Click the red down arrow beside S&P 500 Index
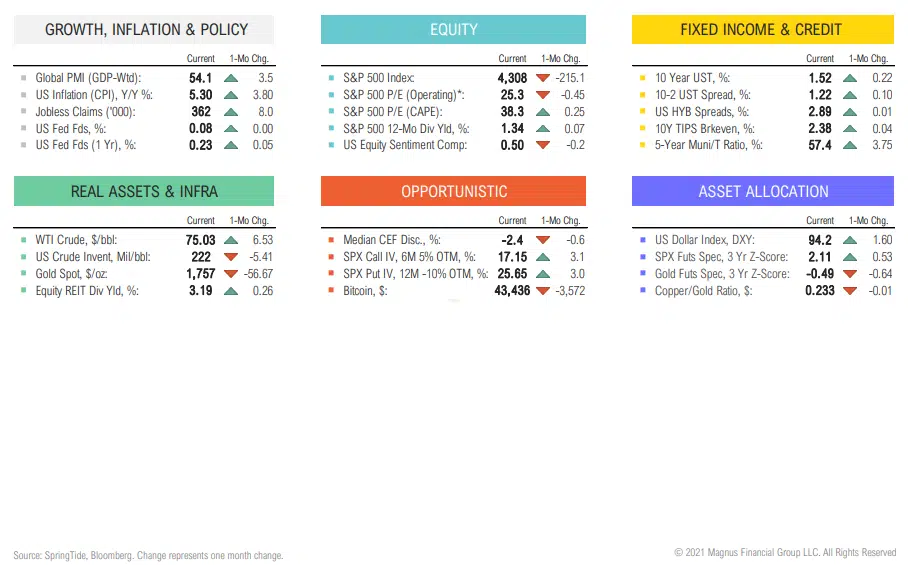 (543, 77)
